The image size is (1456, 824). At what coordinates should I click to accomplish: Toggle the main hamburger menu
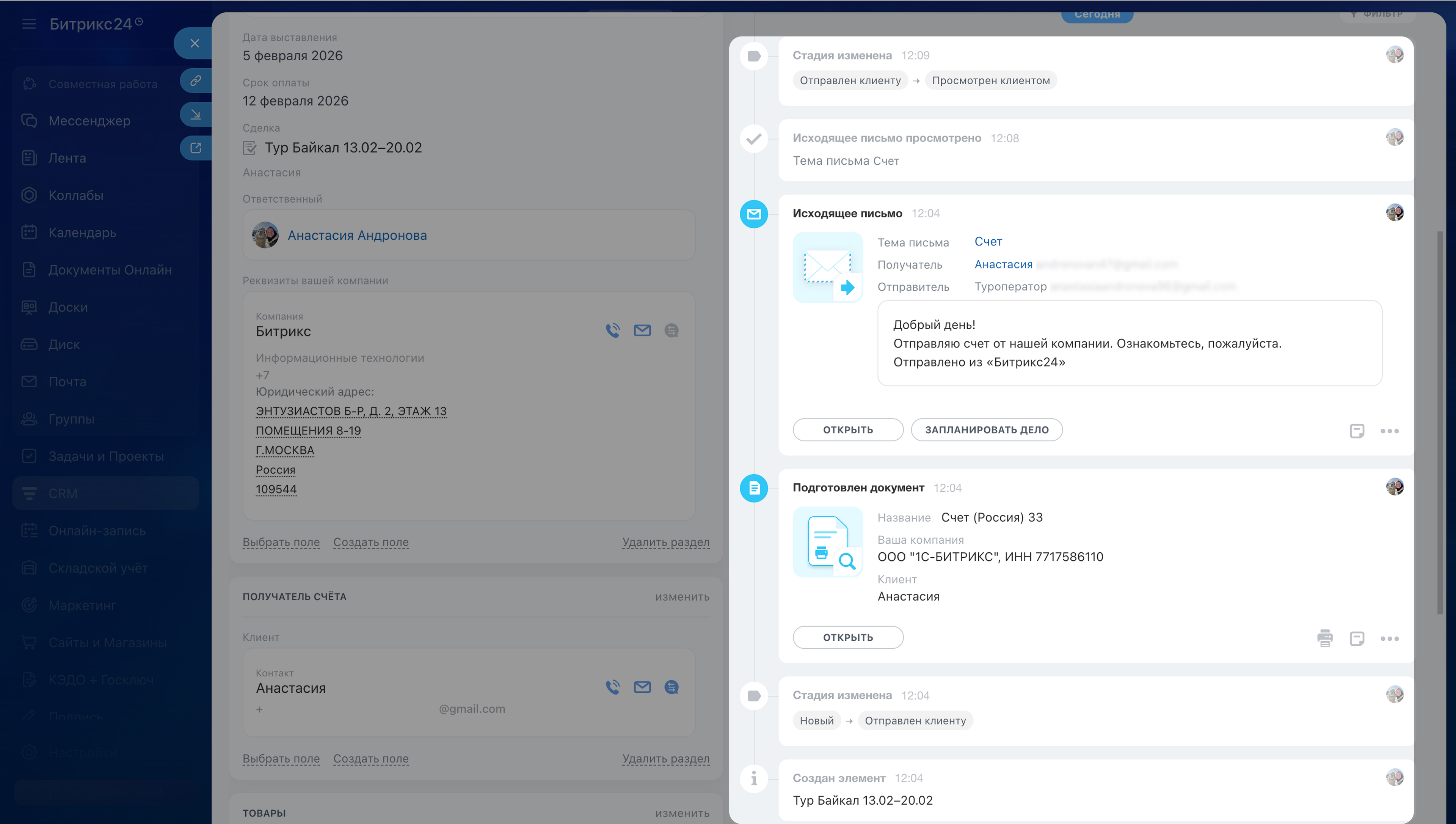[x=29, y=24]
